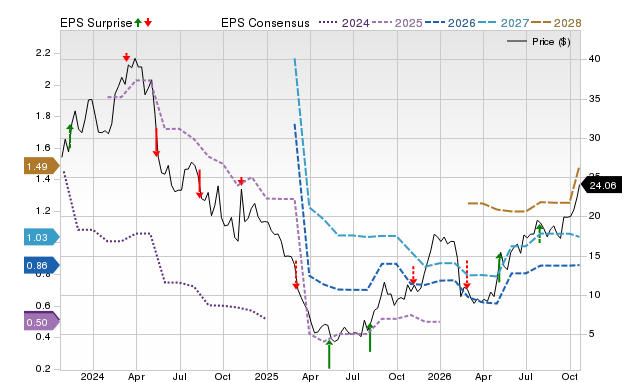This screenshot has width=640, height=382.
Task: Click the gray line sample beside Price ($)
Action: click(517, 41)
